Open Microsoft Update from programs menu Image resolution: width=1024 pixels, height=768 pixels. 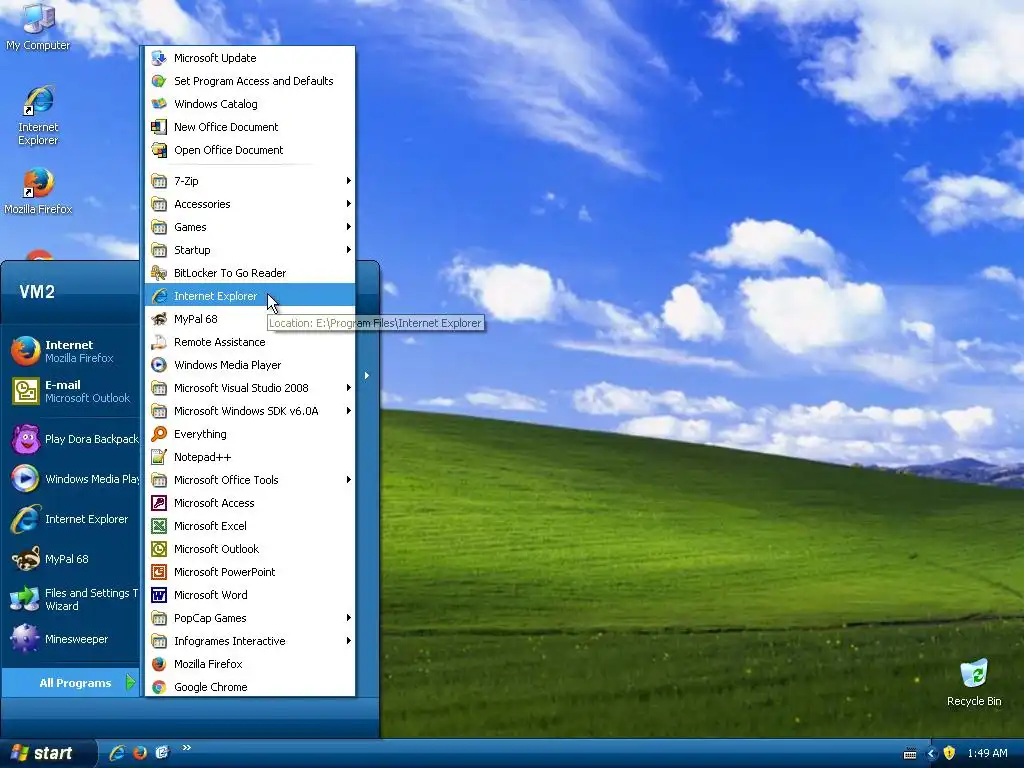tap(249, 58)
